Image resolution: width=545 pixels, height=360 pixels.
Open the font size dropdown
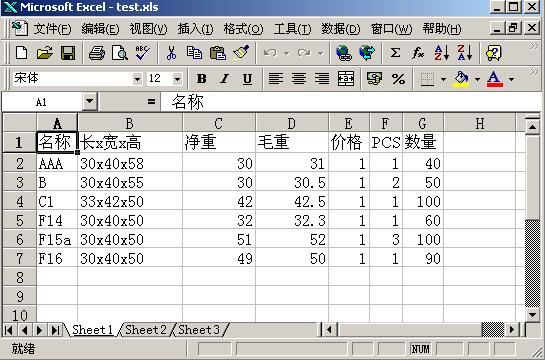click(177, 80)
